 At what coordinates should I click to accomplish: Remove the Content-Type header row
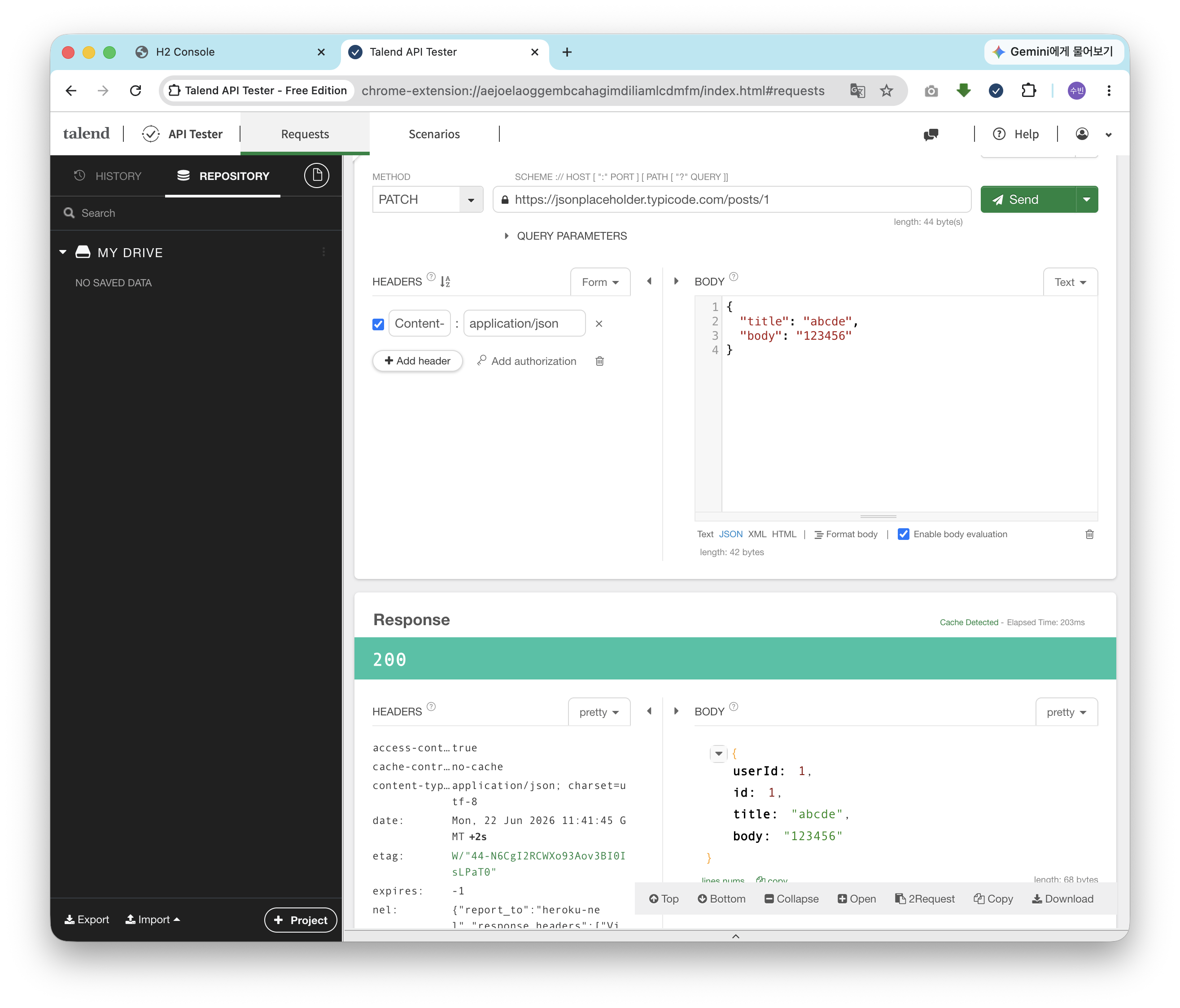click(599, 324)
